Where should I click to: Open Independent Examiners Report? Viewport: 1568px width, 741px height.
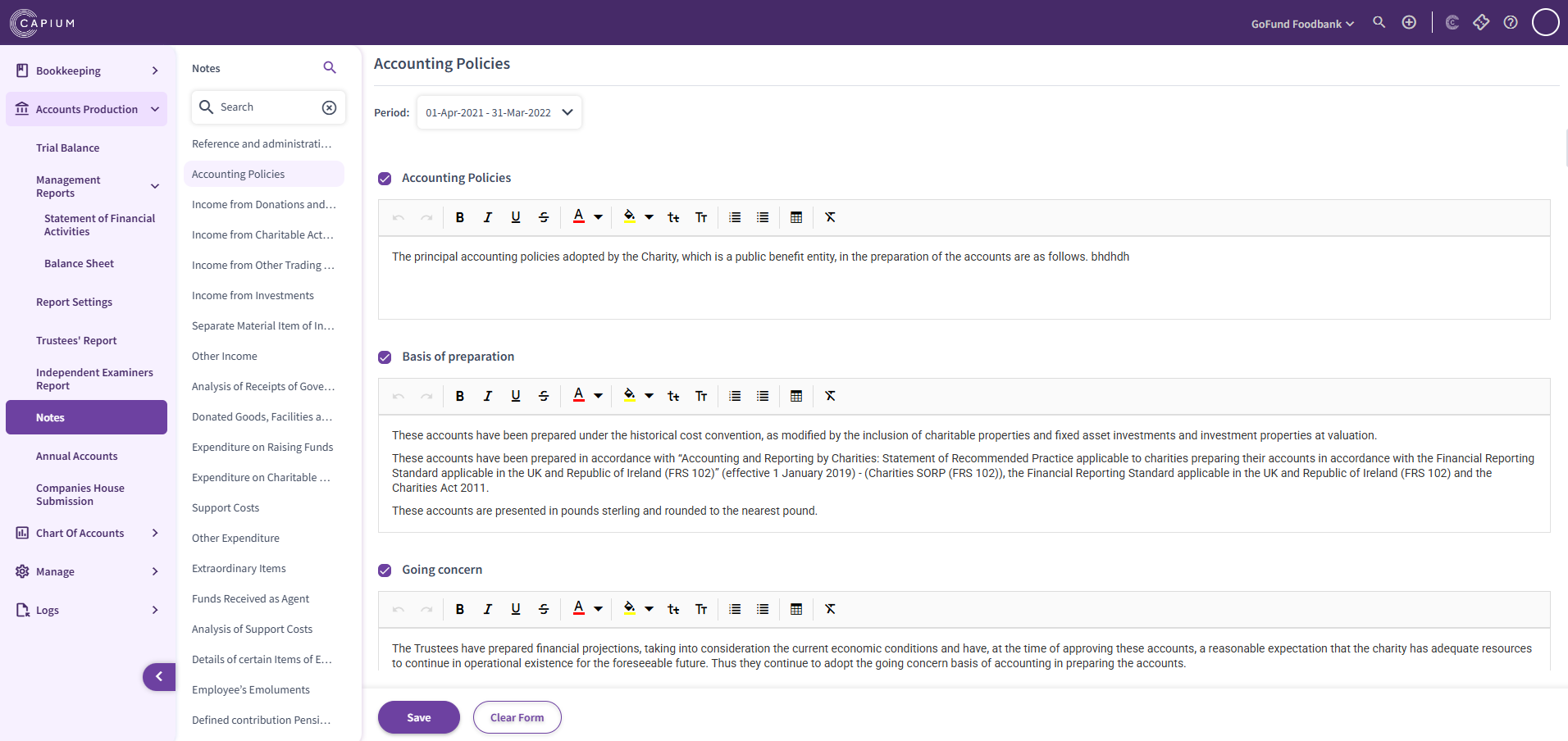(94, 379)
